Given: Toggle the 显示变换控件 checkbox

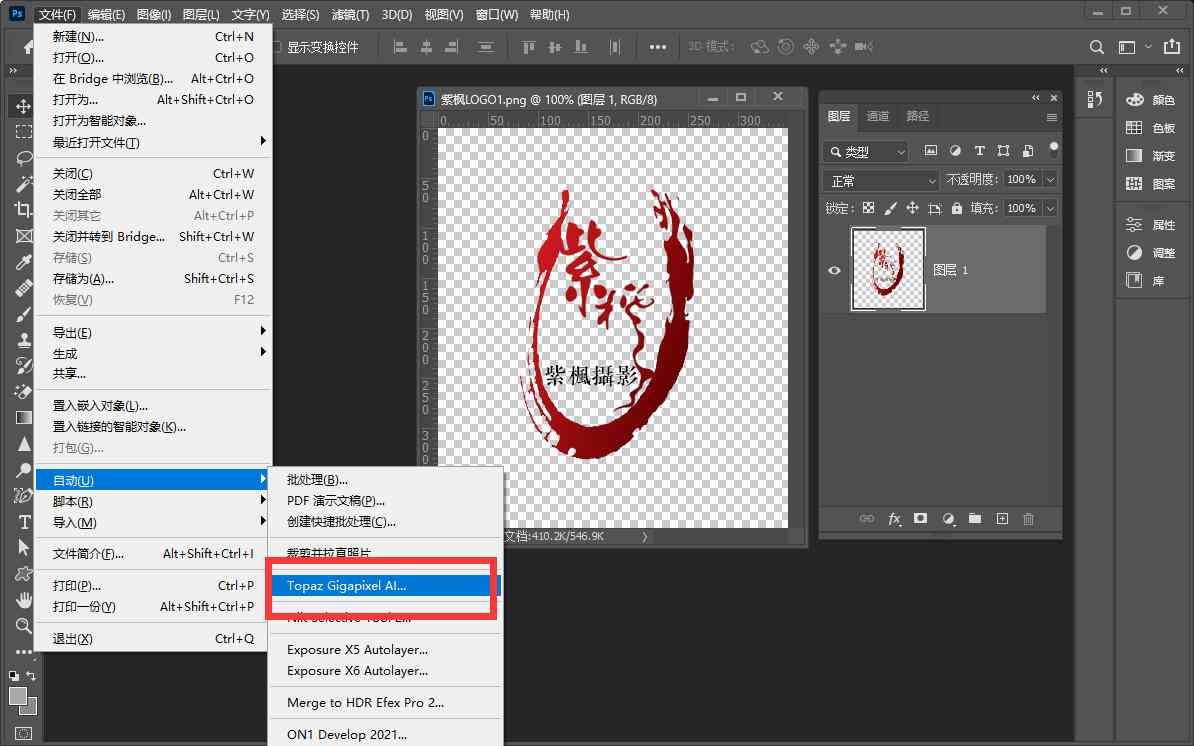Looking at the screenshot, I should [278, 47].
